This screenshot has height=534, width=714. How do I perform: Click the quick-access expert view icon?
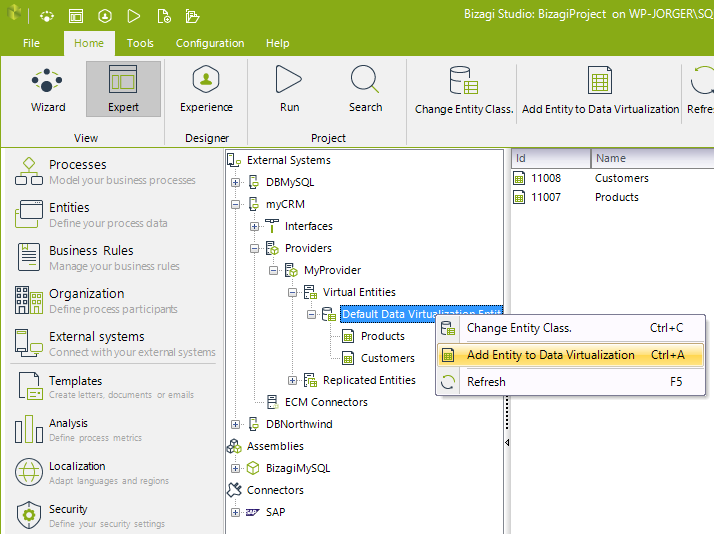pyautogui.click(x=76, y=17)
